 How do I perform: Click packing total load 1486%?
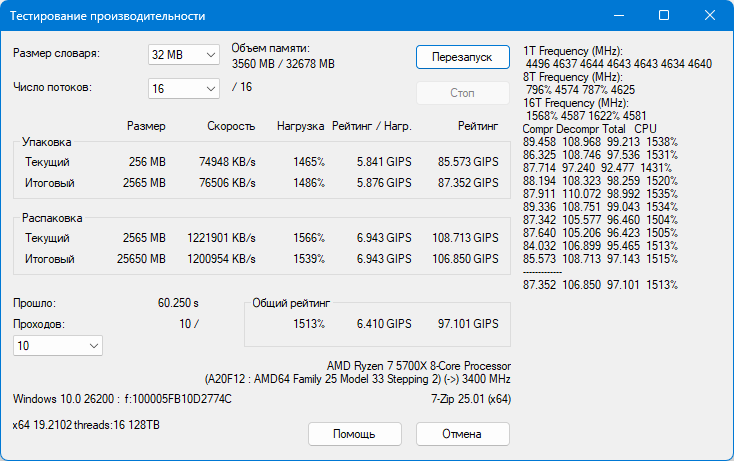309,183
